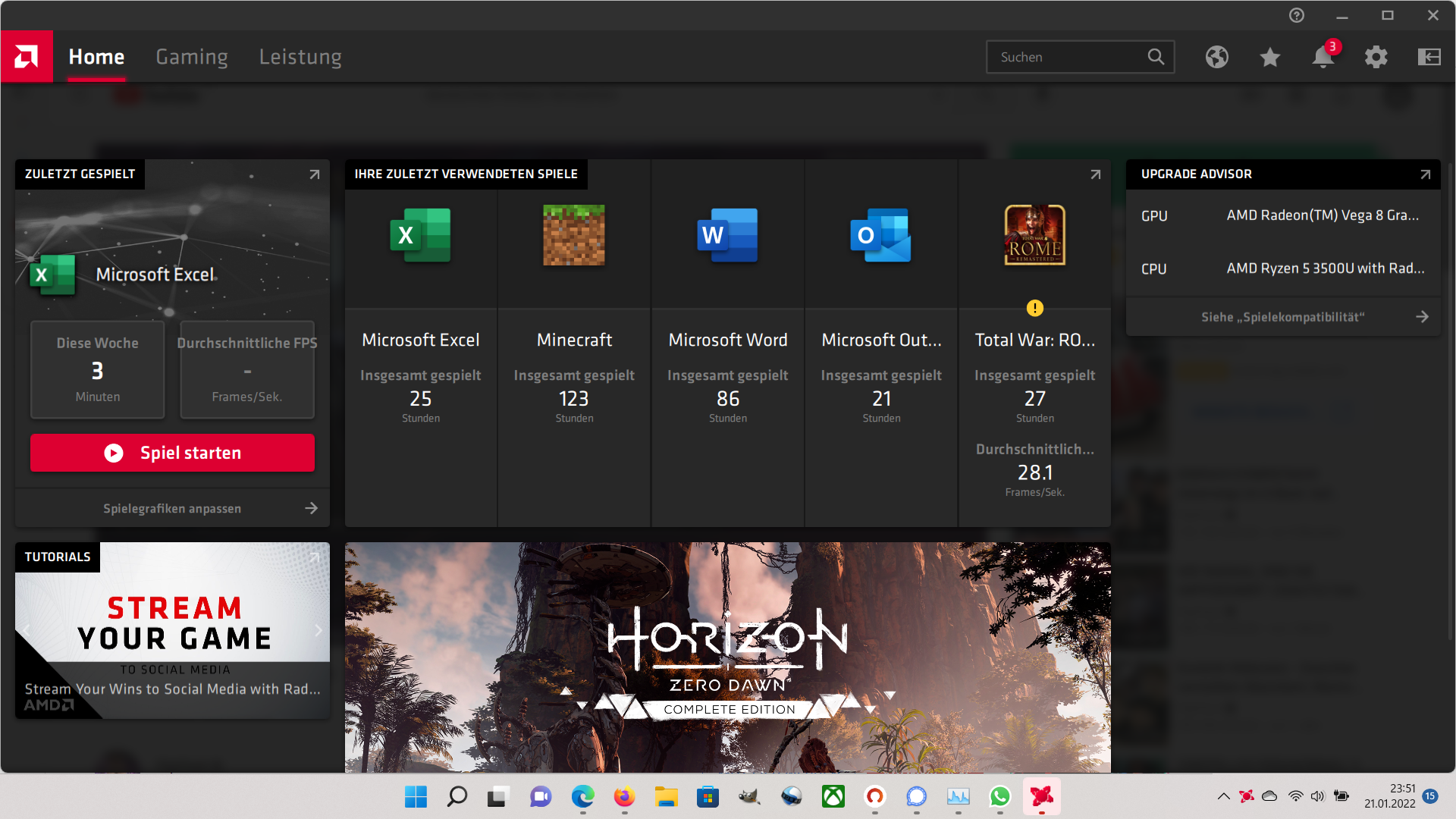
Task: Click the Microsoft Excel title in Zuletzt Gespielt
Action: tap(155, 275)
